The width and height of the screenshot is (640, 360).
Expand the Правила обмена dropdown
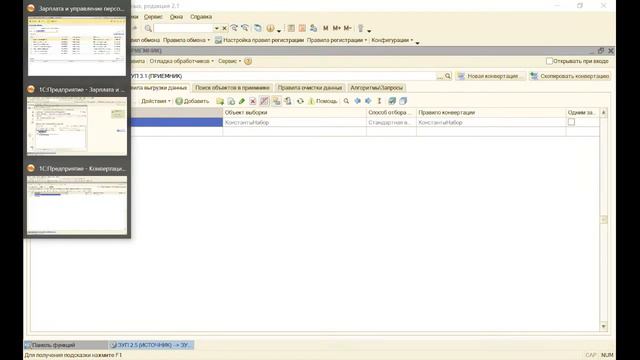[x=186, y=40]
